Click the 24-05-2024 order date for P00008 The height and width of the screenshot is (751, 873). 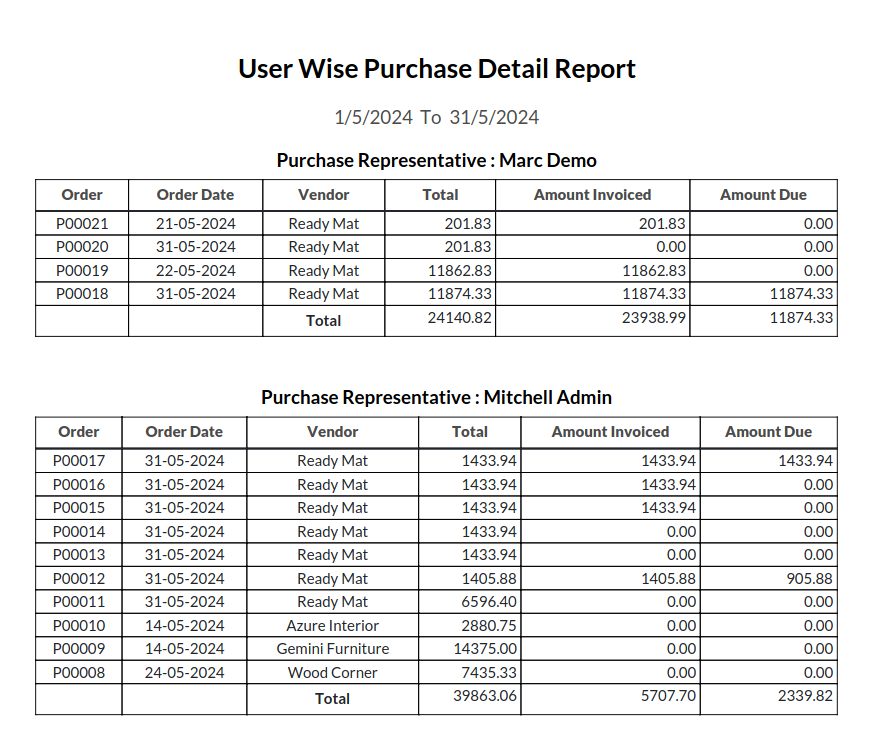tap(185, 673)
